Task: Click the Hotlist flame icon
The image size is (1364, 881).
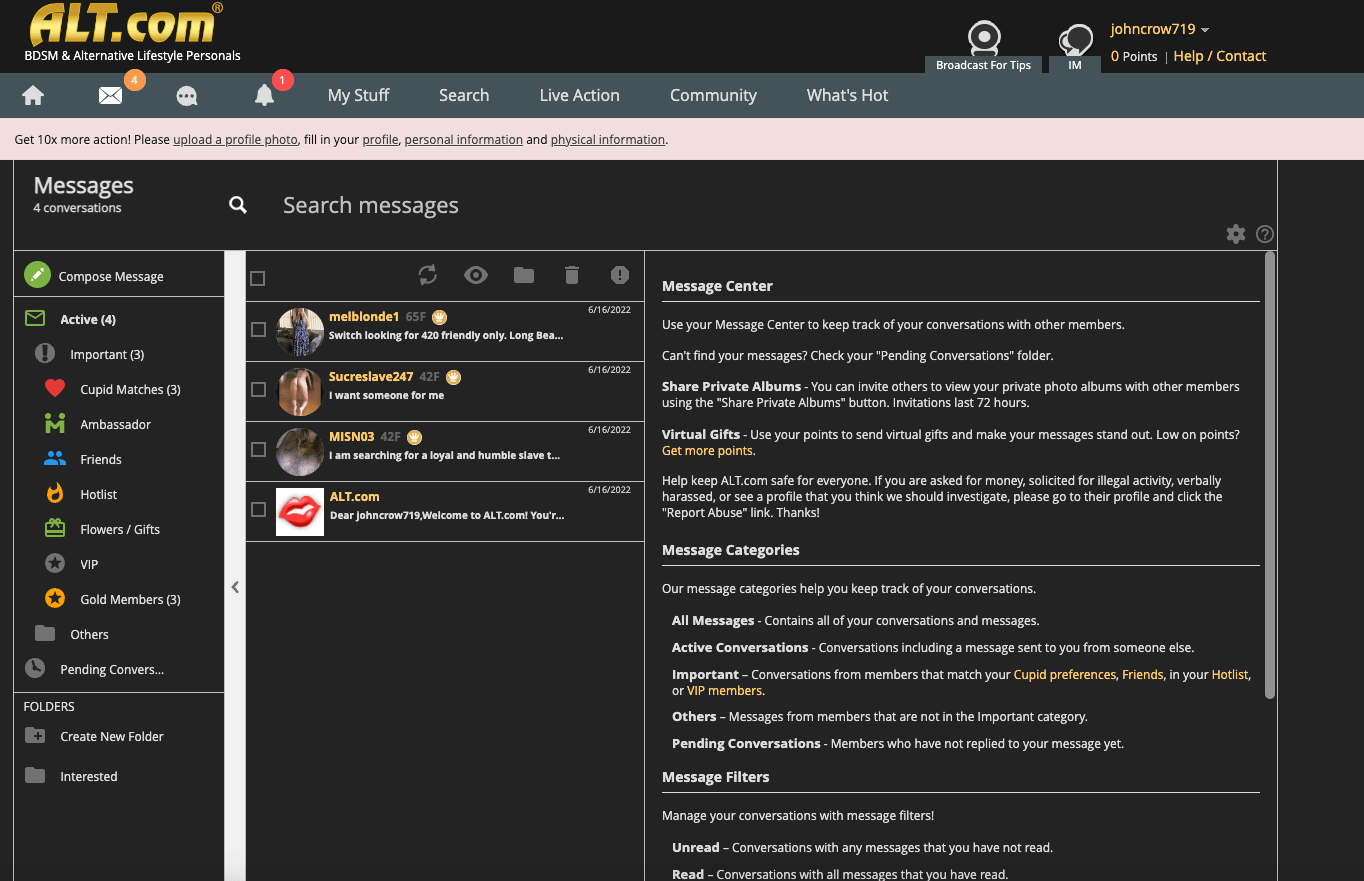Action: click(x=55, y=494)
